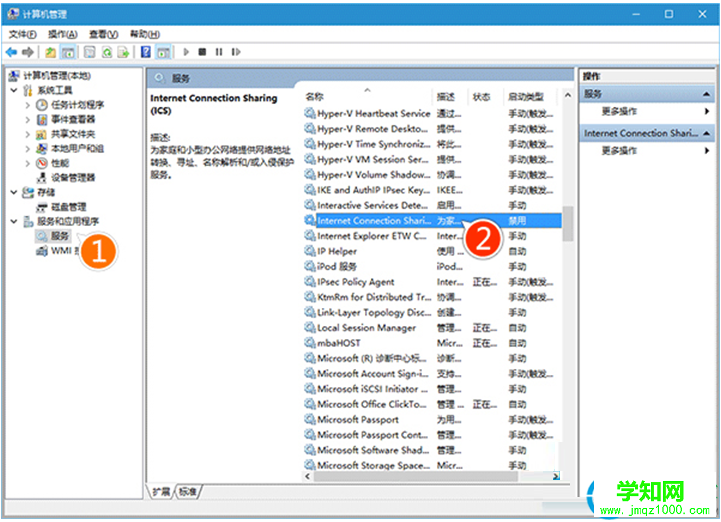Select 计算机管理(本地) root node
This screenshot has height=522, width=721.
(57, 75)
